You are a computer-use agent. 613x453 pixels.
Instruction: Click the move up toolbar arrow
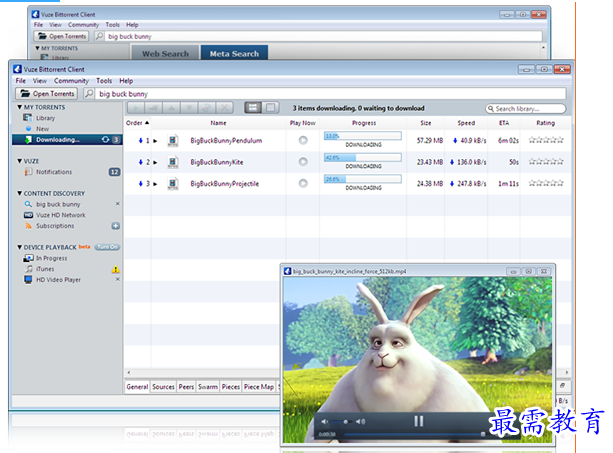coord(172,107)
